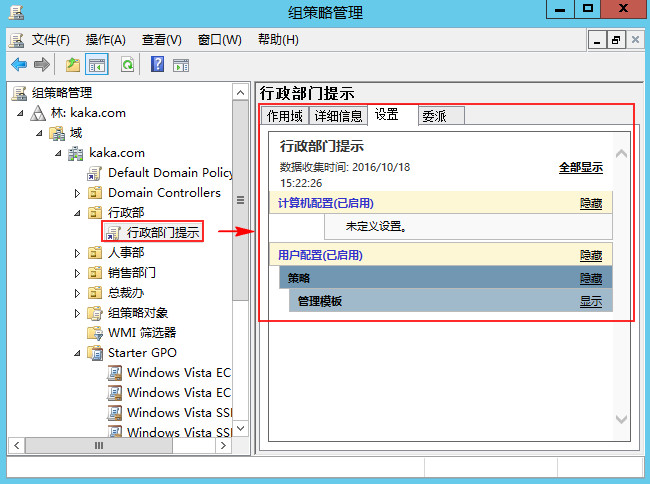Click the Starter GPO folder icon

95,353
